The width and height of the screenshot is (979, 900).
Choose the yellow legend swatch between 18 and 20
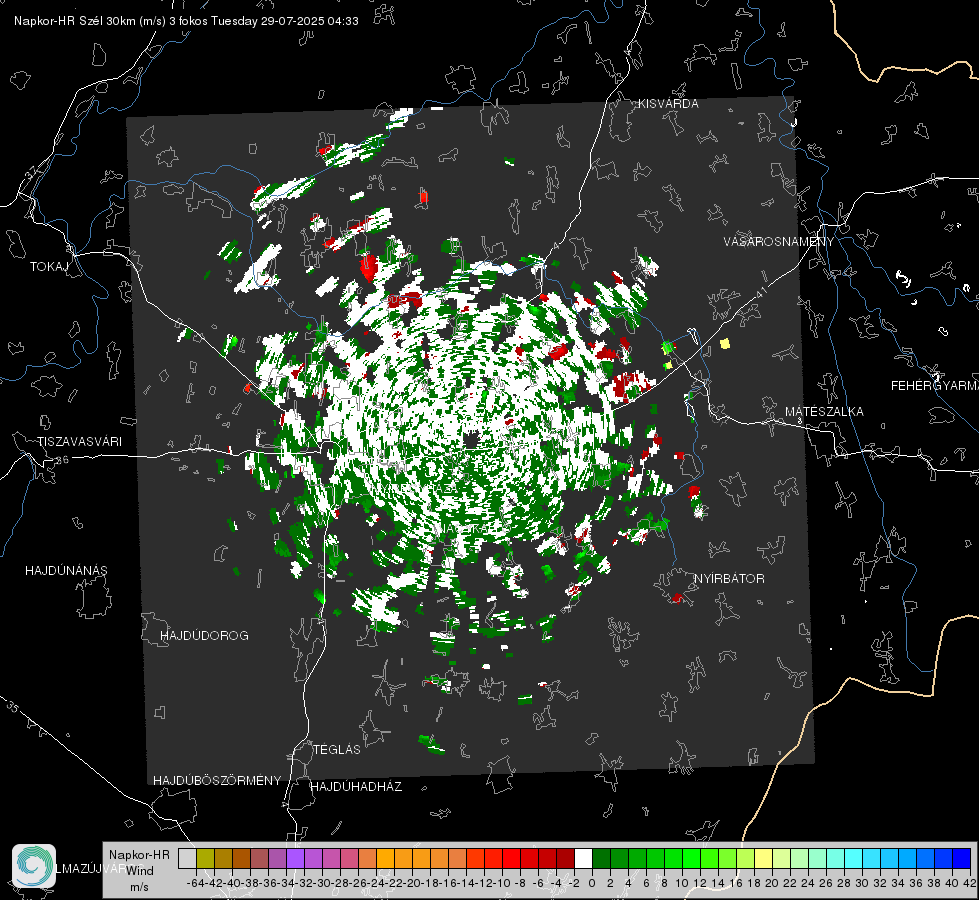764,858
